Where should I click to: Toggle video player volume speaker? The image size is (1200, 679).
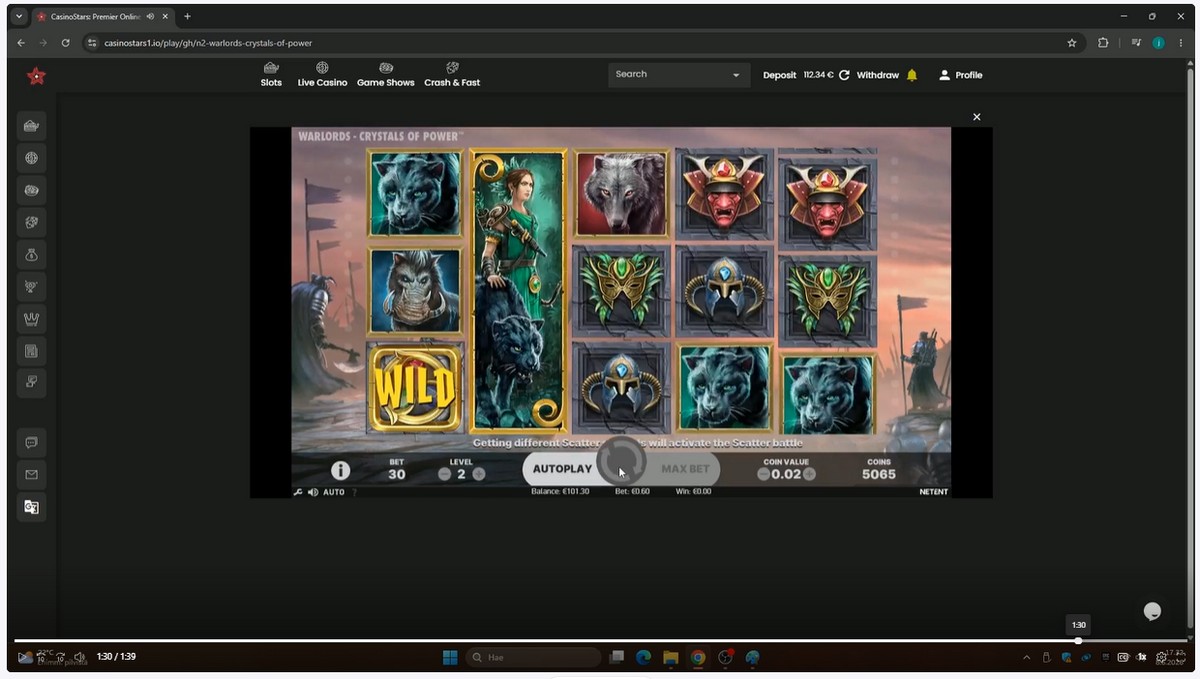[80, 657]
